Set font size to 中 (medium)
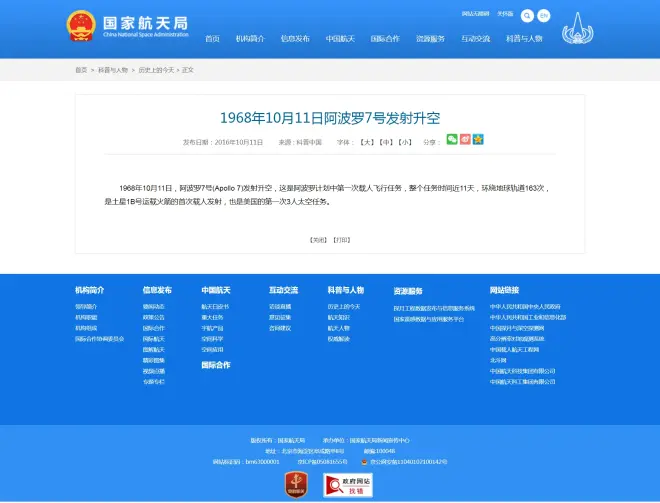This screenshot has width=660, height=503. 386,142
